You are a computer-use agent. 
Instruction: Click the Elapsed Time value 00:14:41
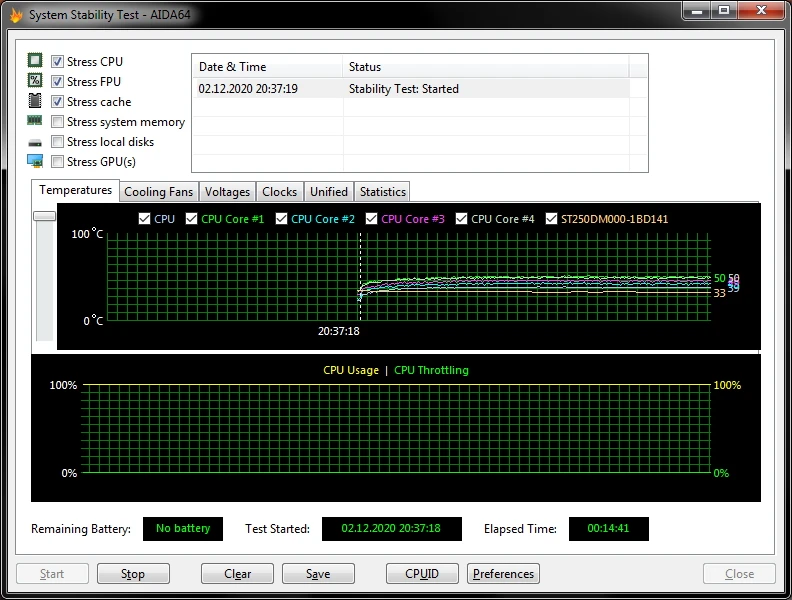(x=609, y=529)
